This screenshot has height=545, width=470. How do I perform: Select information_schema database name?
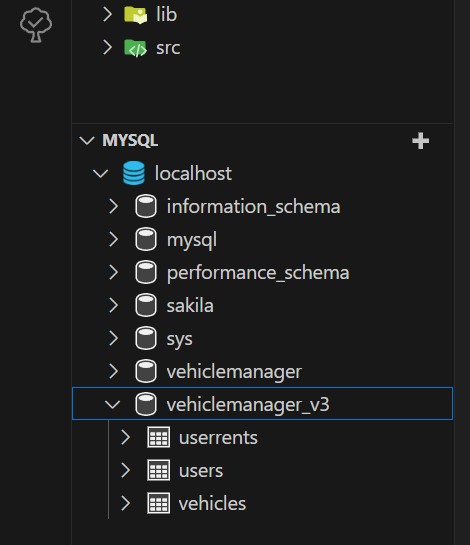[253, 207]
